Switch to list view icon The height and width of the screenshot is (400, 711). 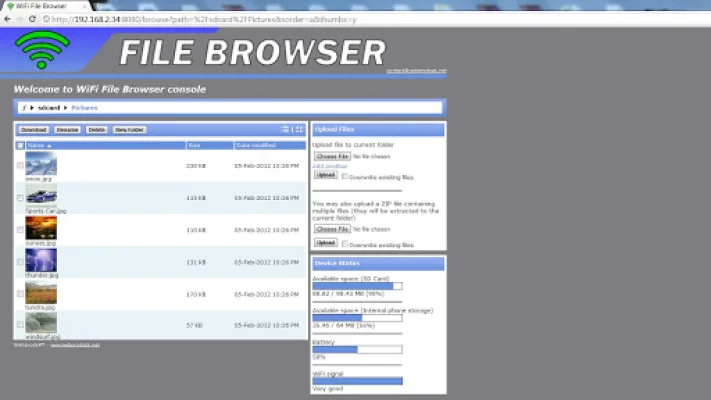pyautogui.click(x=287, y=129)
